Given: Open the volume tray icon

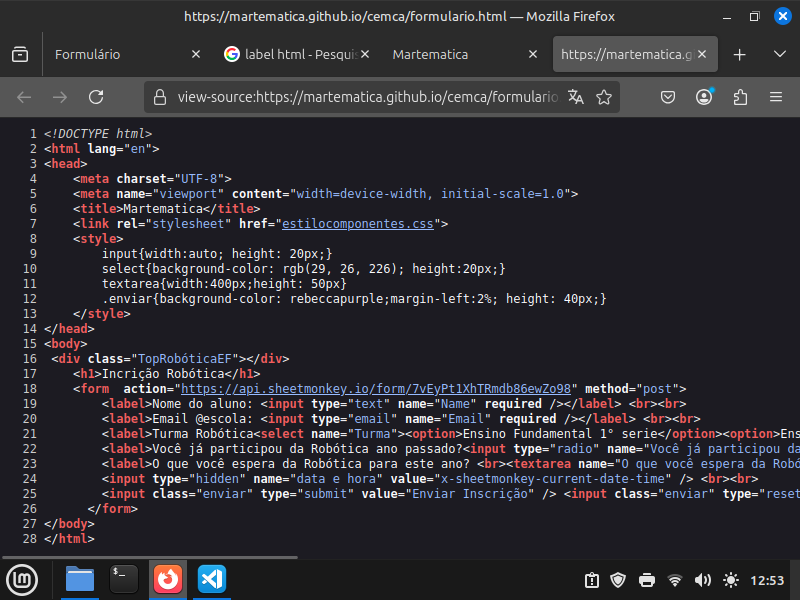Looking at the screenshot, I should (x=703, y=580).
